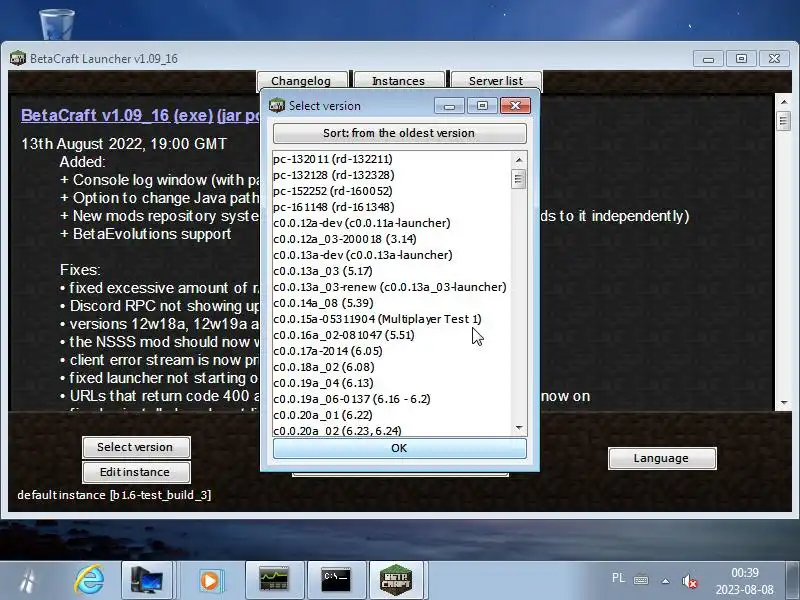Select version c0.0.19a_04 (6.13)
This screenshot has width=800, height=600.
coord(392,383)
